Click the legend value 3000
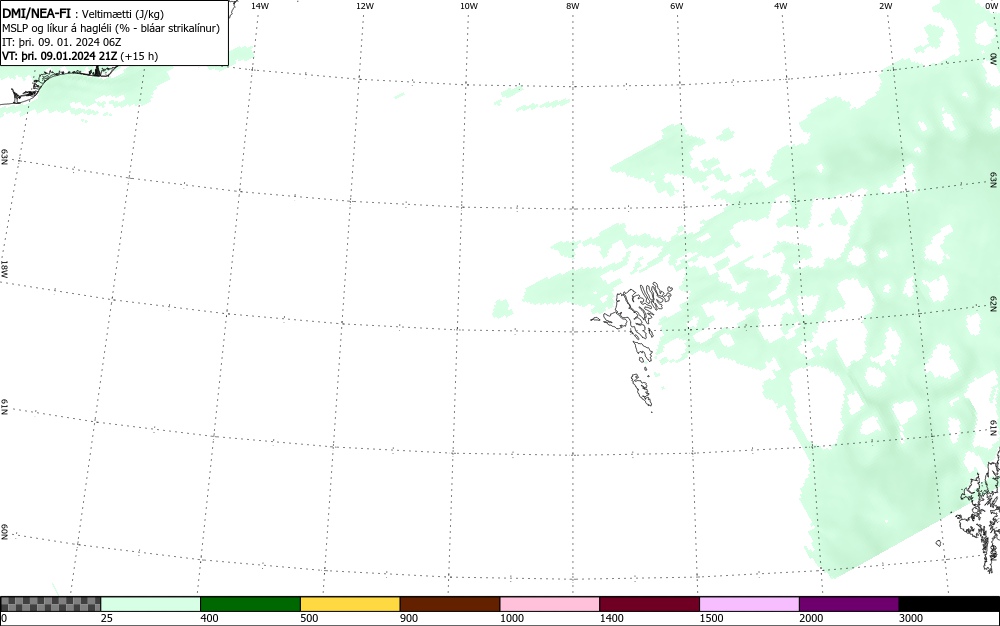The width and height of the screenshot is (1000, 626). point(911,618)
